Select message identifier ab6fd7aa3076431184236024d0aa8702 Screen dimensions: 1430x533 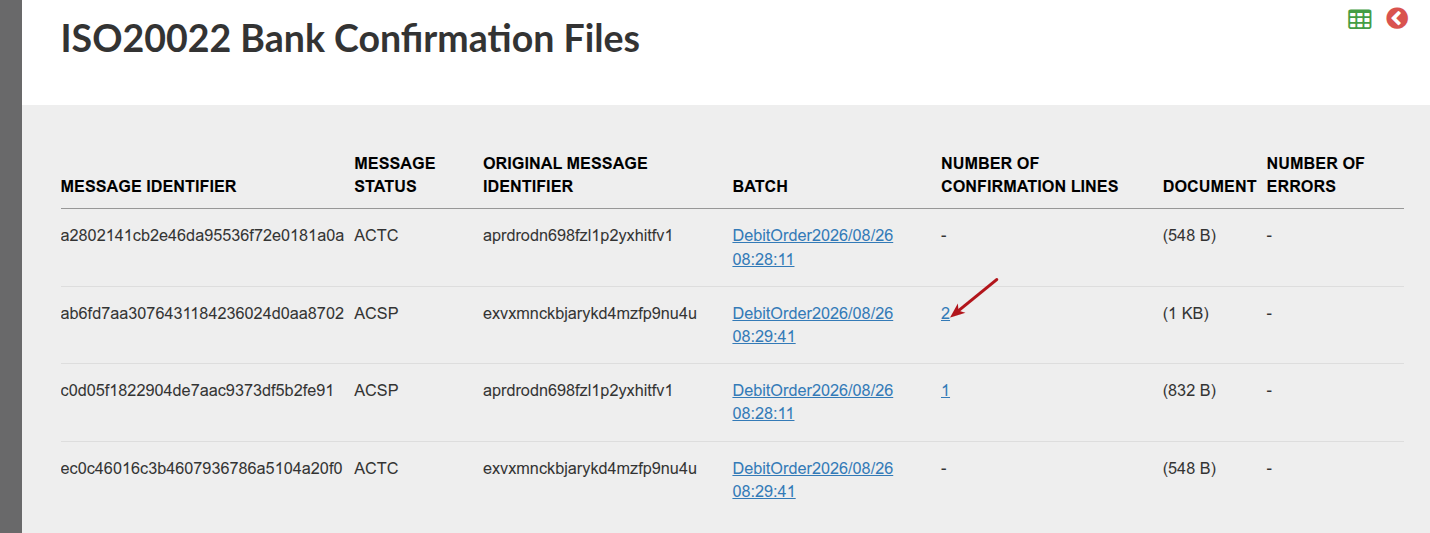point(202,313)
